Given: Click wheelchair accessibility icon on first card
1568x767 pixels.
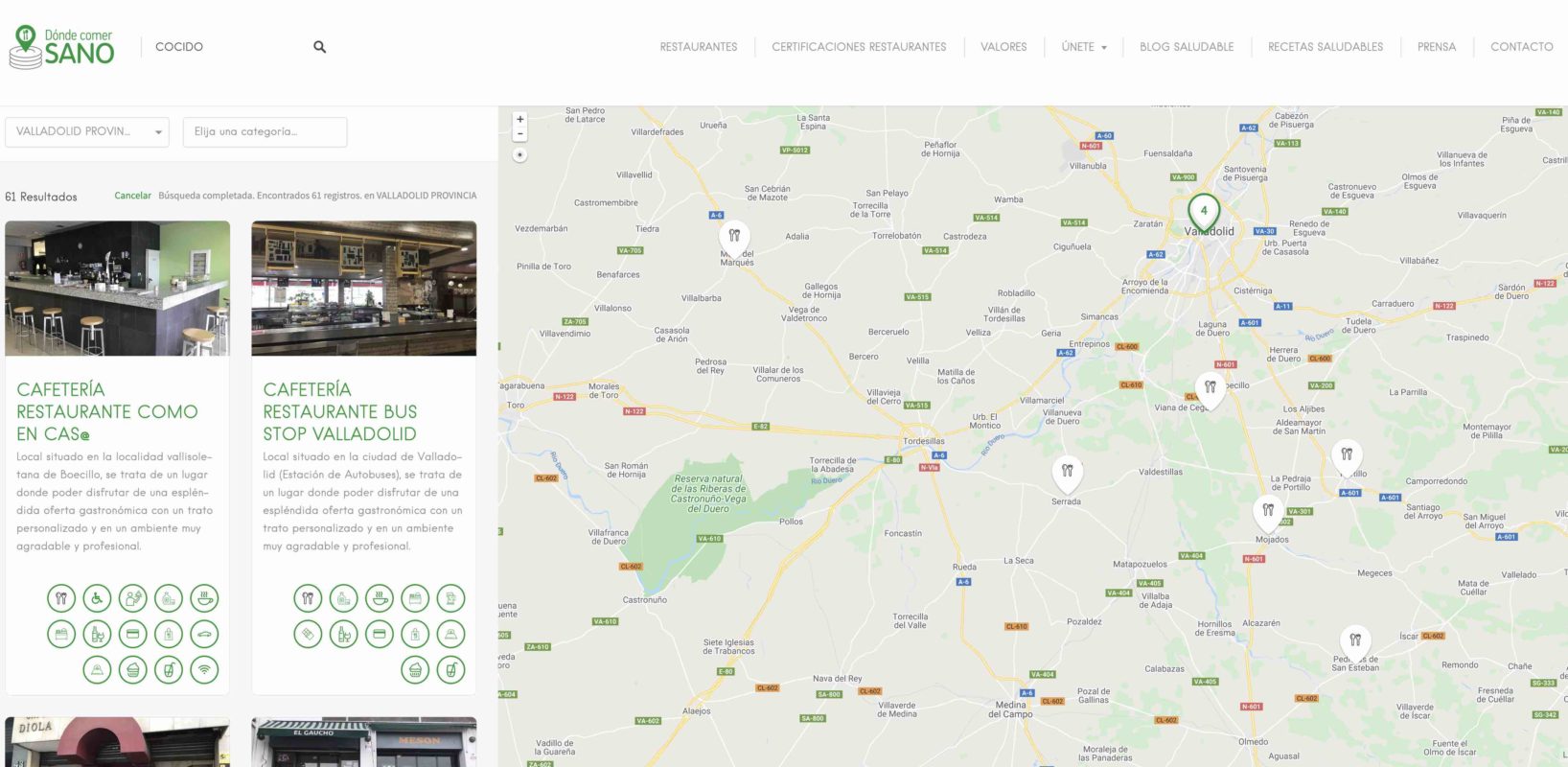Looking at the screenshot, I should point(97,598).
